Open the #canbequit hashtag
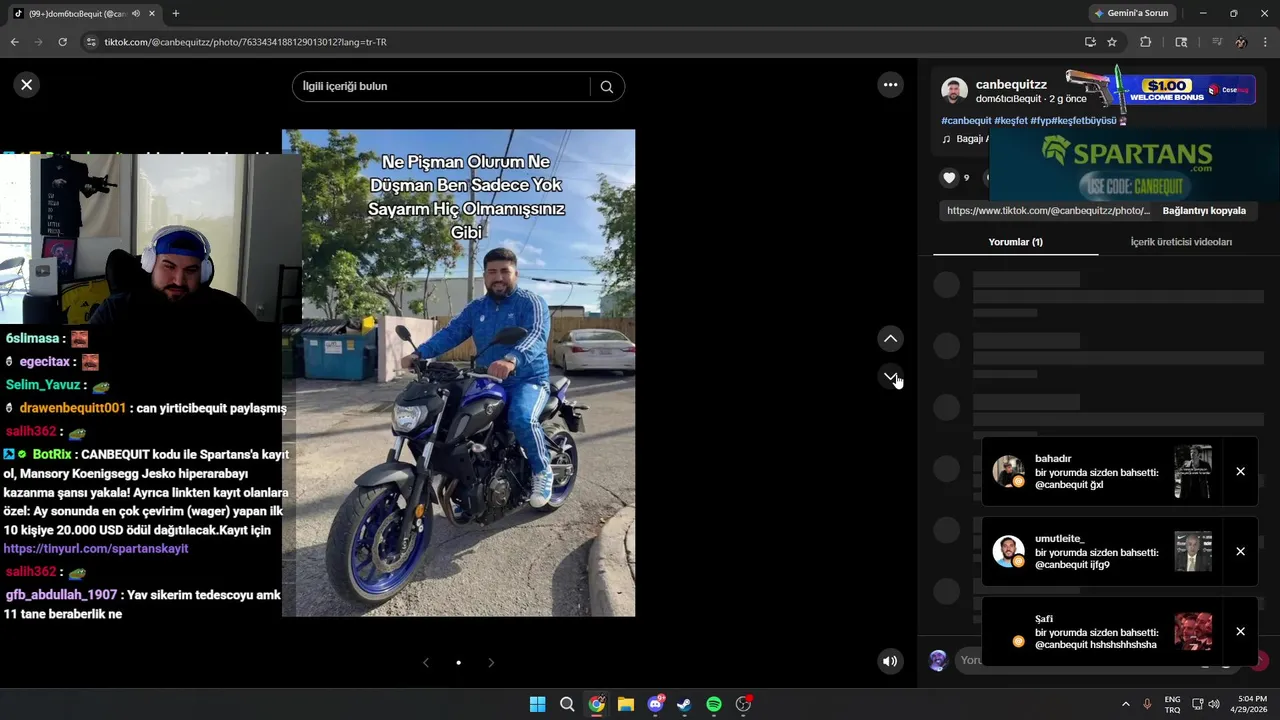Viewport: 1280px width, 720px height. pos(966,120)
